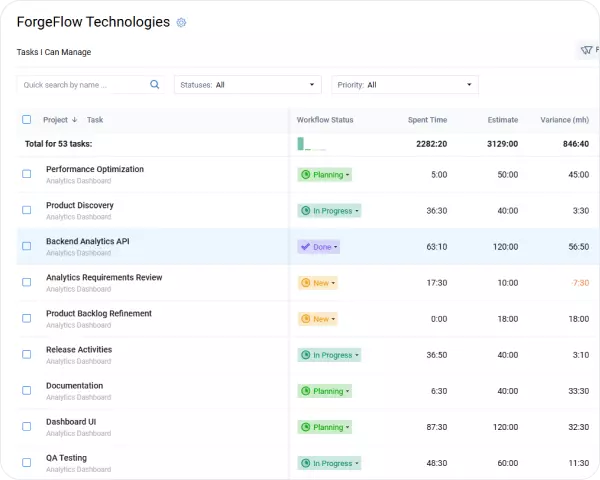This screenshot has width=600, height=480.
Task: Check the Product Discovery task checkbox
Action: coord(26,210)
